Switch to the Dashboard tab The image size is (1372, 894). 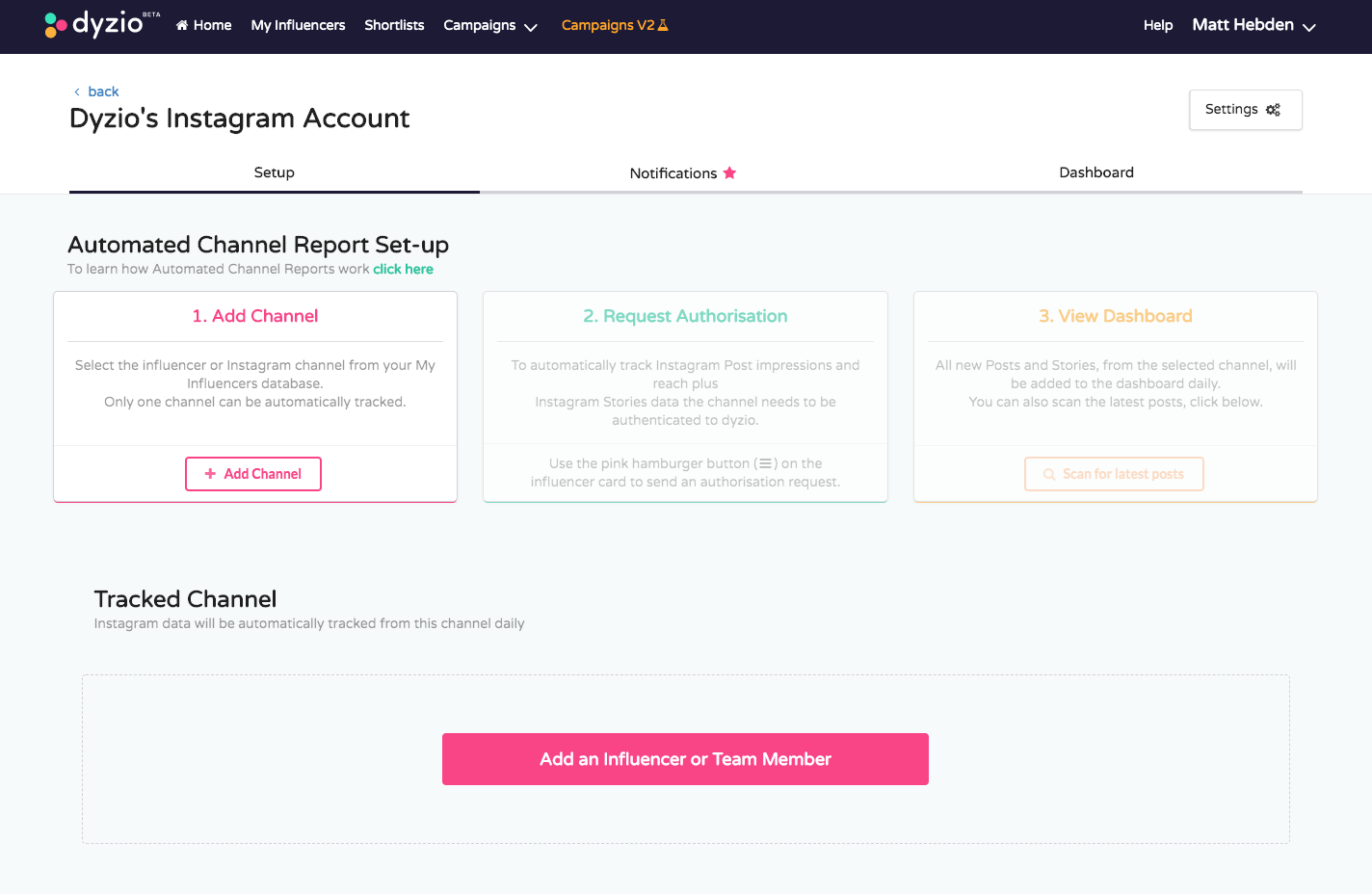[1096, 172]
